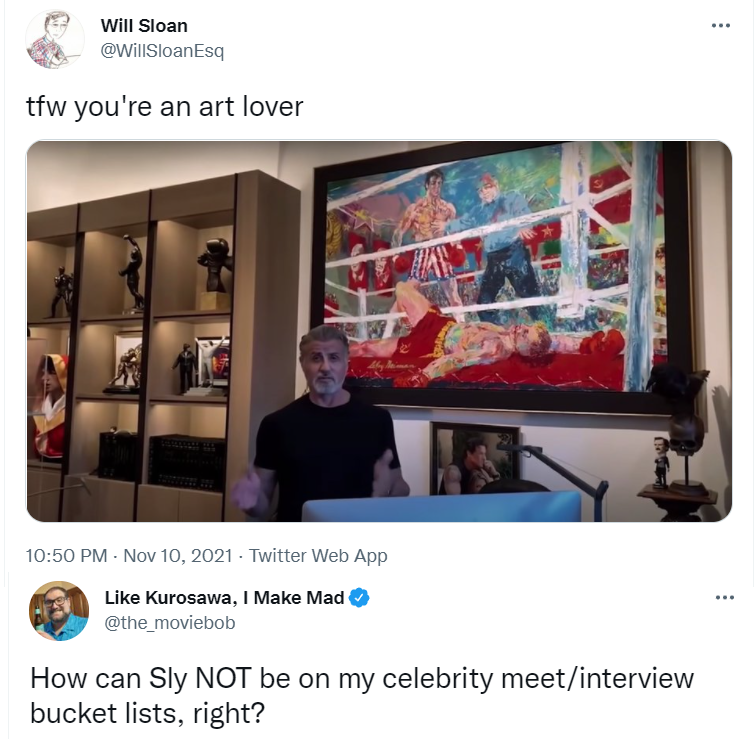
Task: Click the @the_moviebob handle
Action: (170, 623)
